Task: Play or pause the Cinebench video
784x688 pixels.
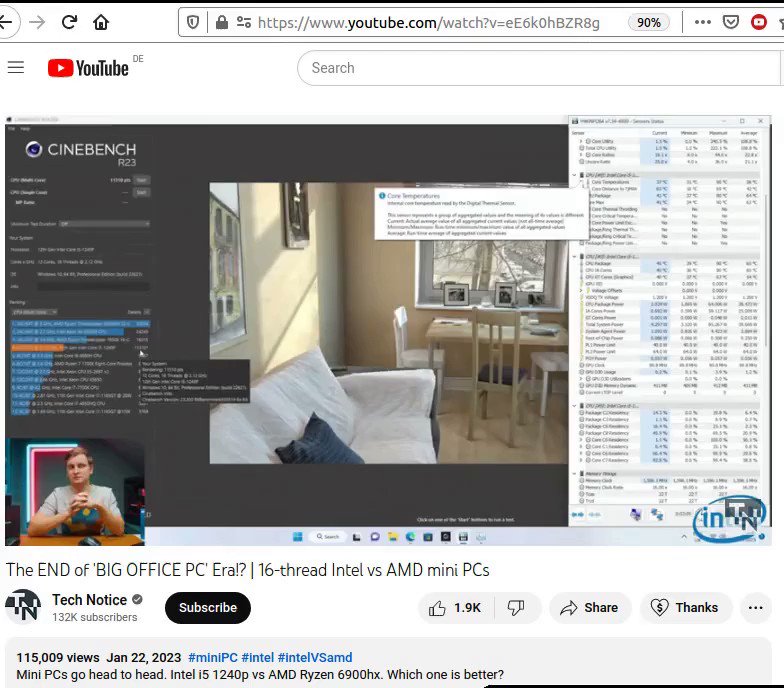Action: [388, 330]
